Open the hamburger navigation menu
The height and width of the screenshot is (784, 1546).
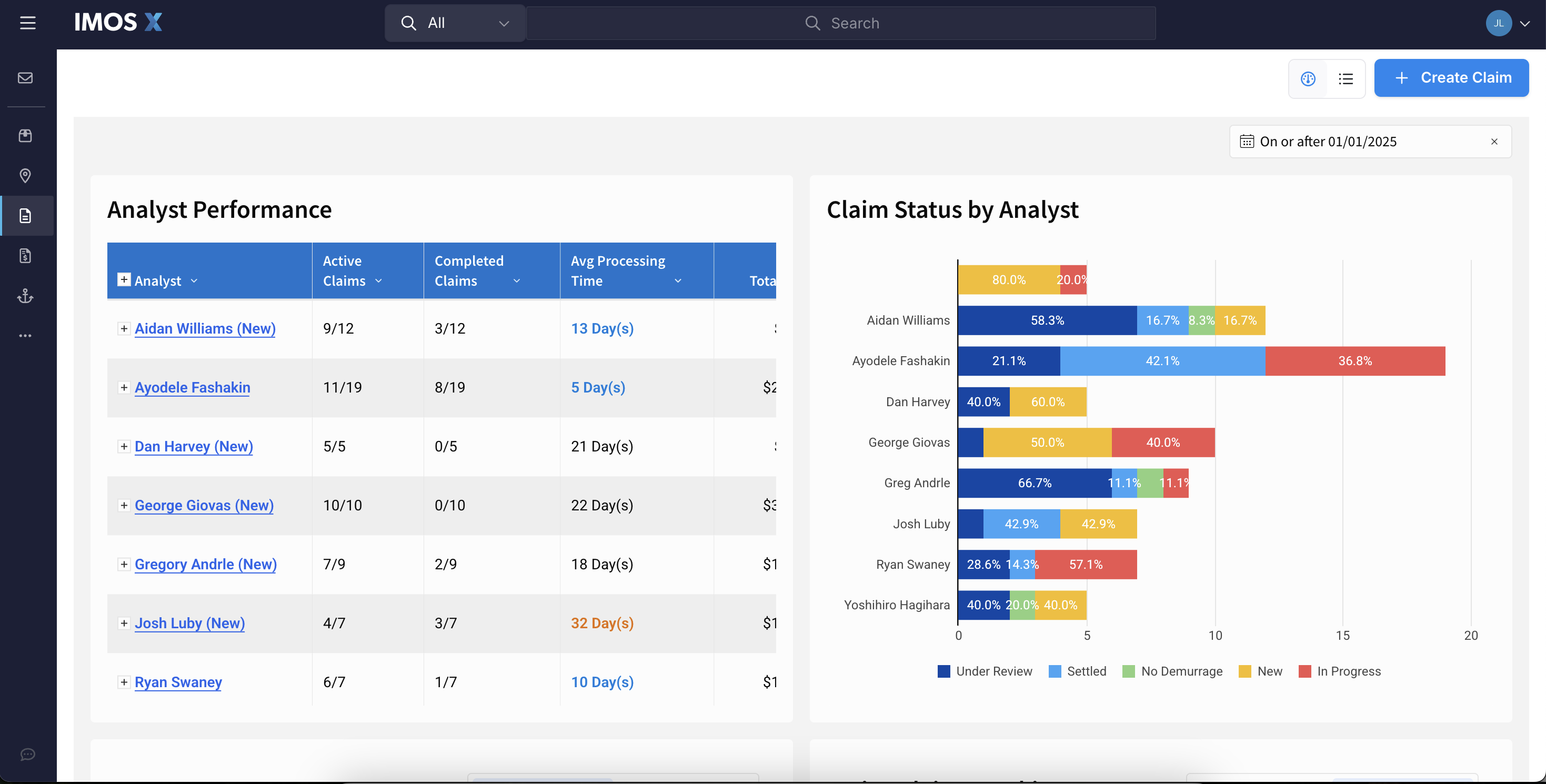(27, 23)
